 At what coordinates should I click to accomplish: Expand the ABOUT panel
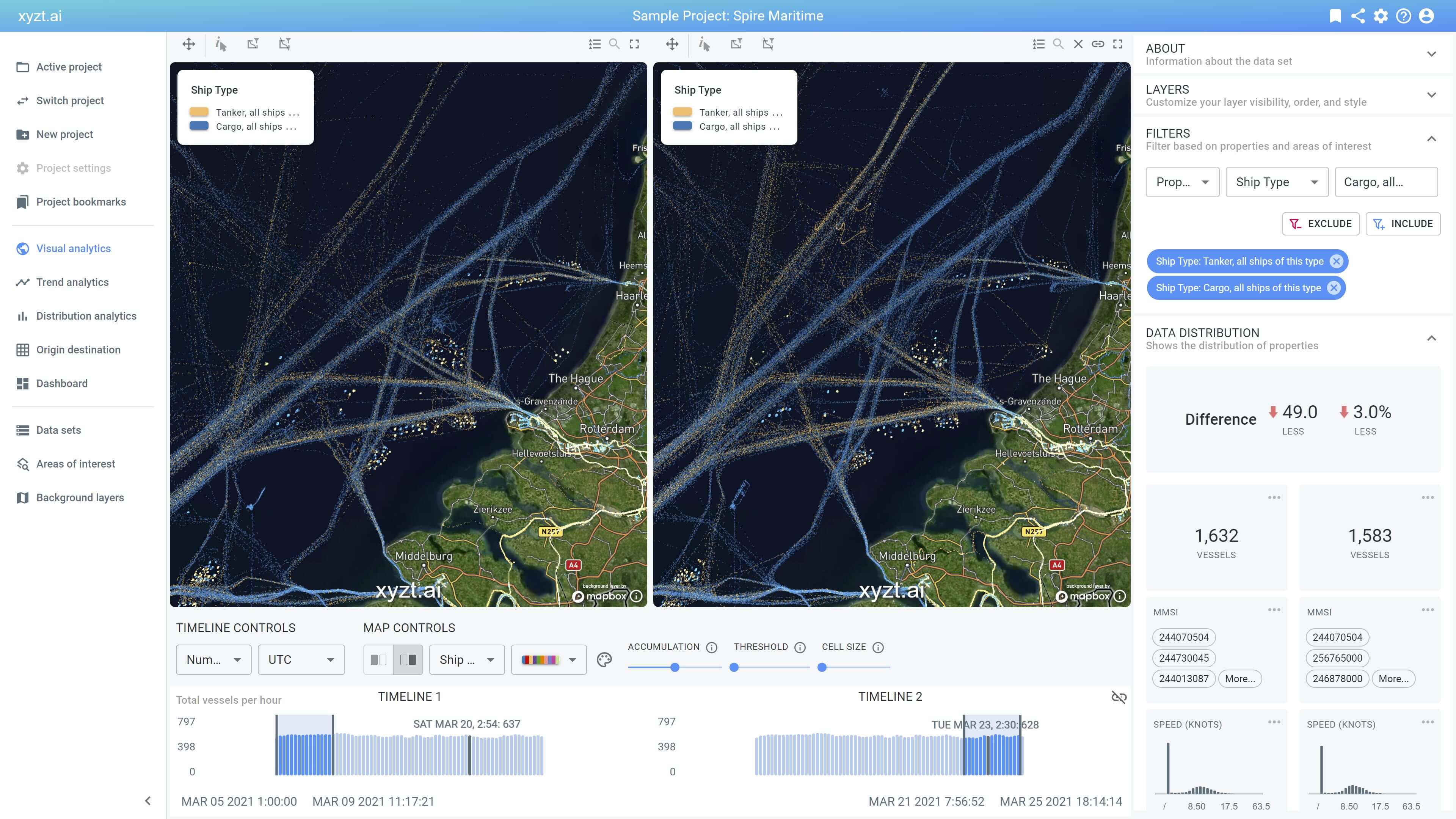click(1431, 54)
